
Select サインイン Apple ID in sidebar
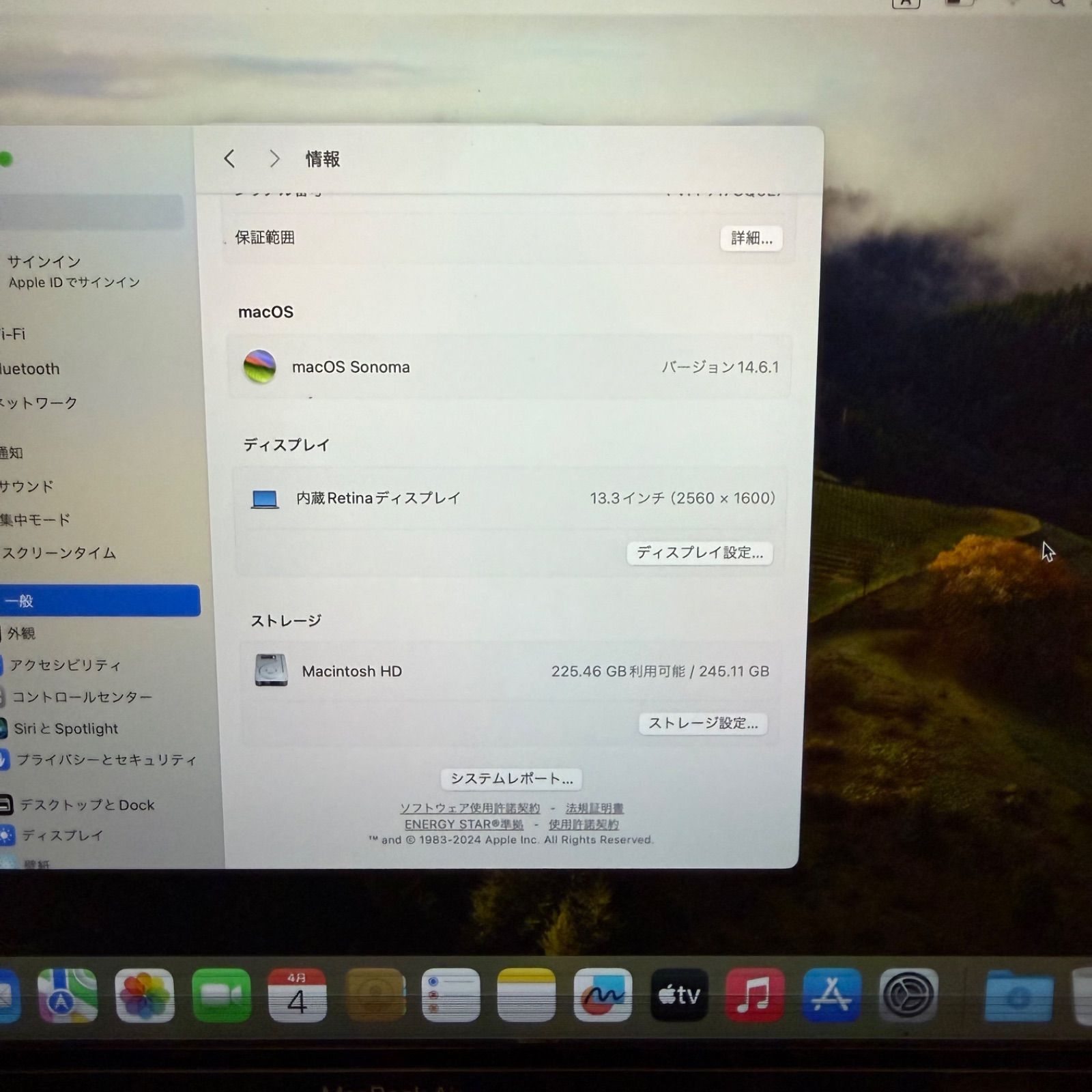73,271
